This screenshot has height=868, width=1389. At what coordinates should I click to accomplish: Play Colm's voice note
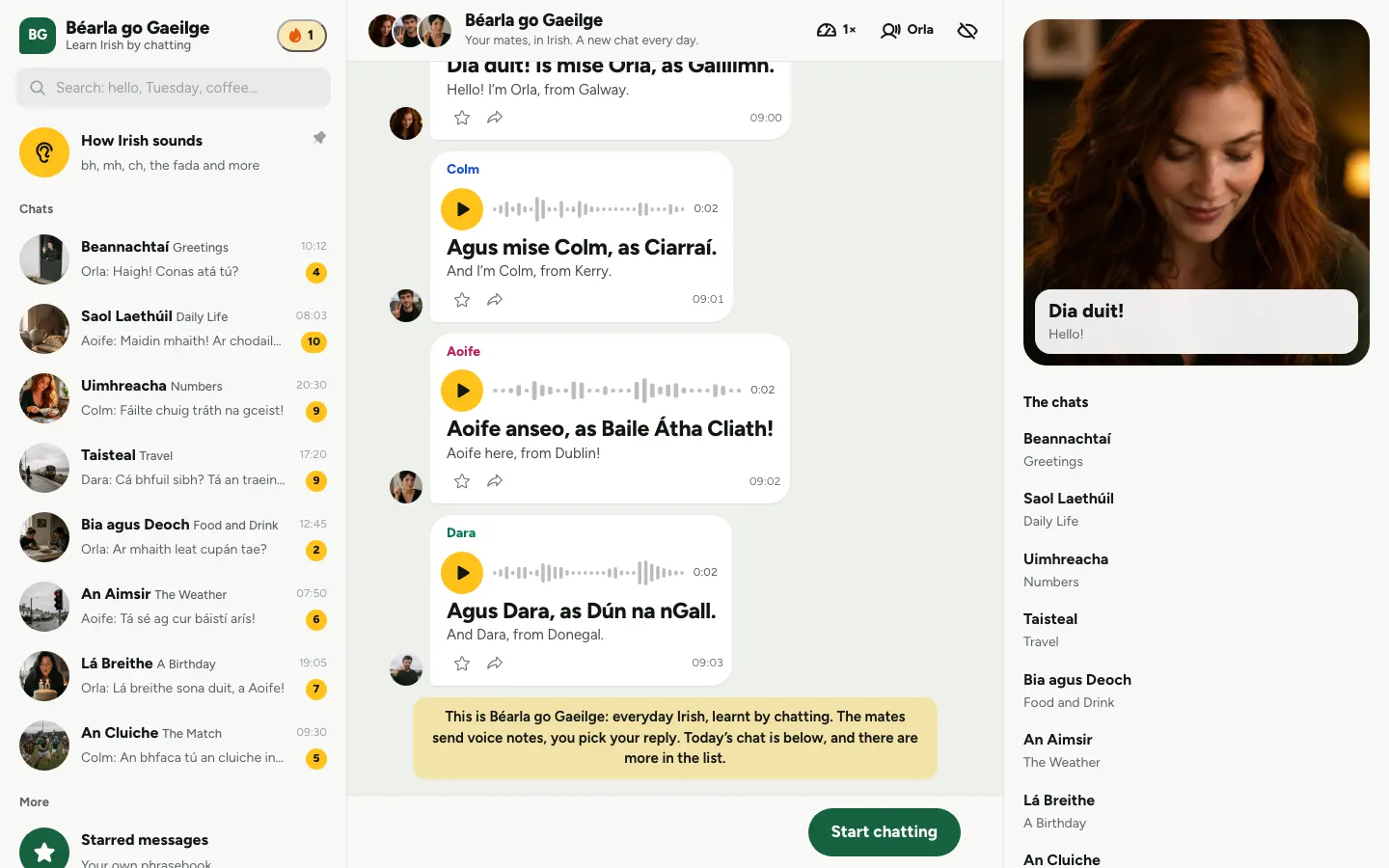462,209
